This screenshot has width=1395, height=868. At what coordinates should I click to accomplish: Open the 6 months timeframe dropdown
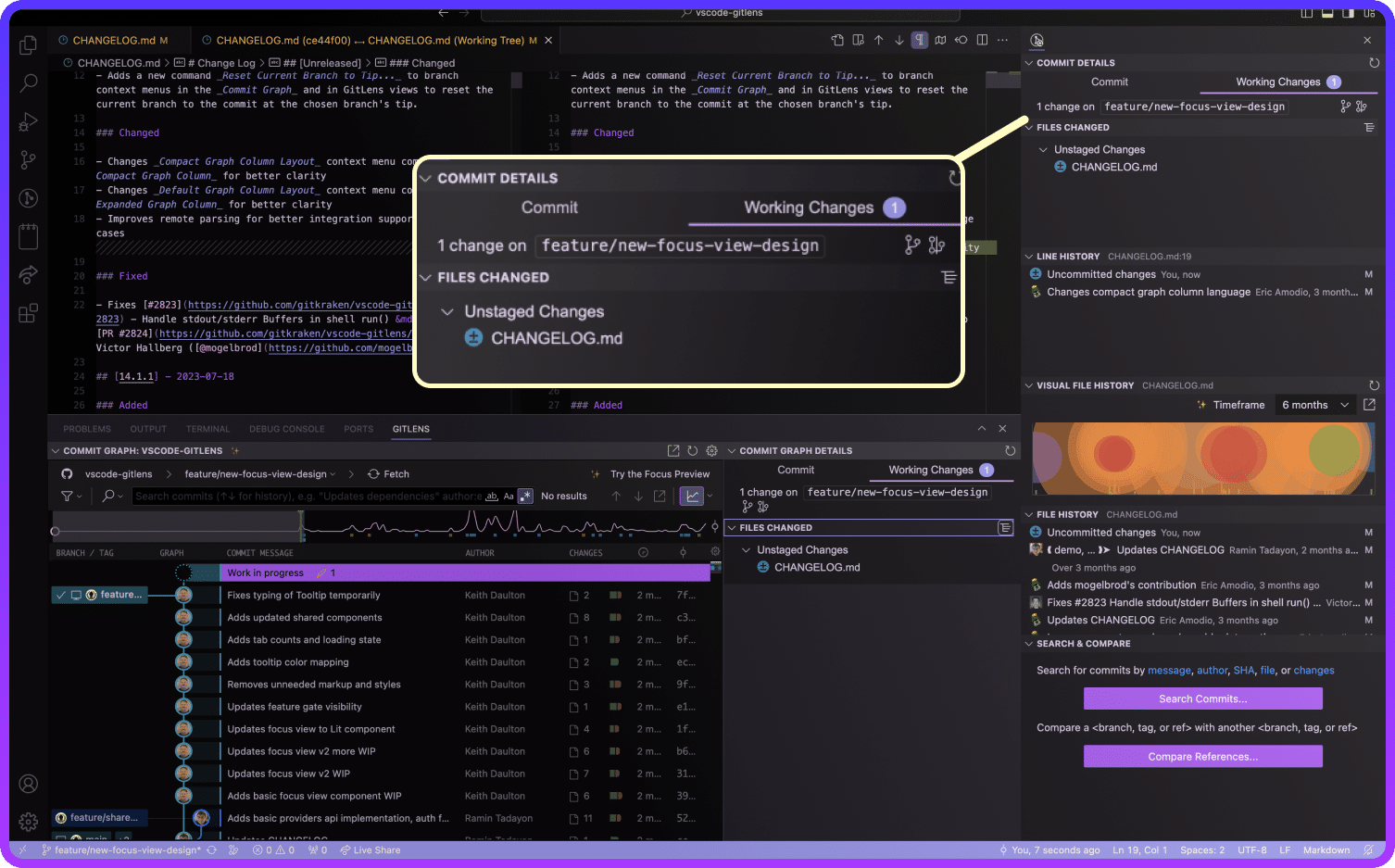[x=1315, y=405]
